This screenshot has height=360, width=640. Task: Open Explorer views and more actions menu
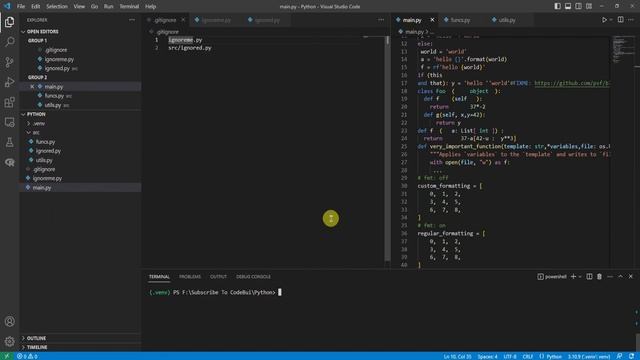(x=132, y=20)
